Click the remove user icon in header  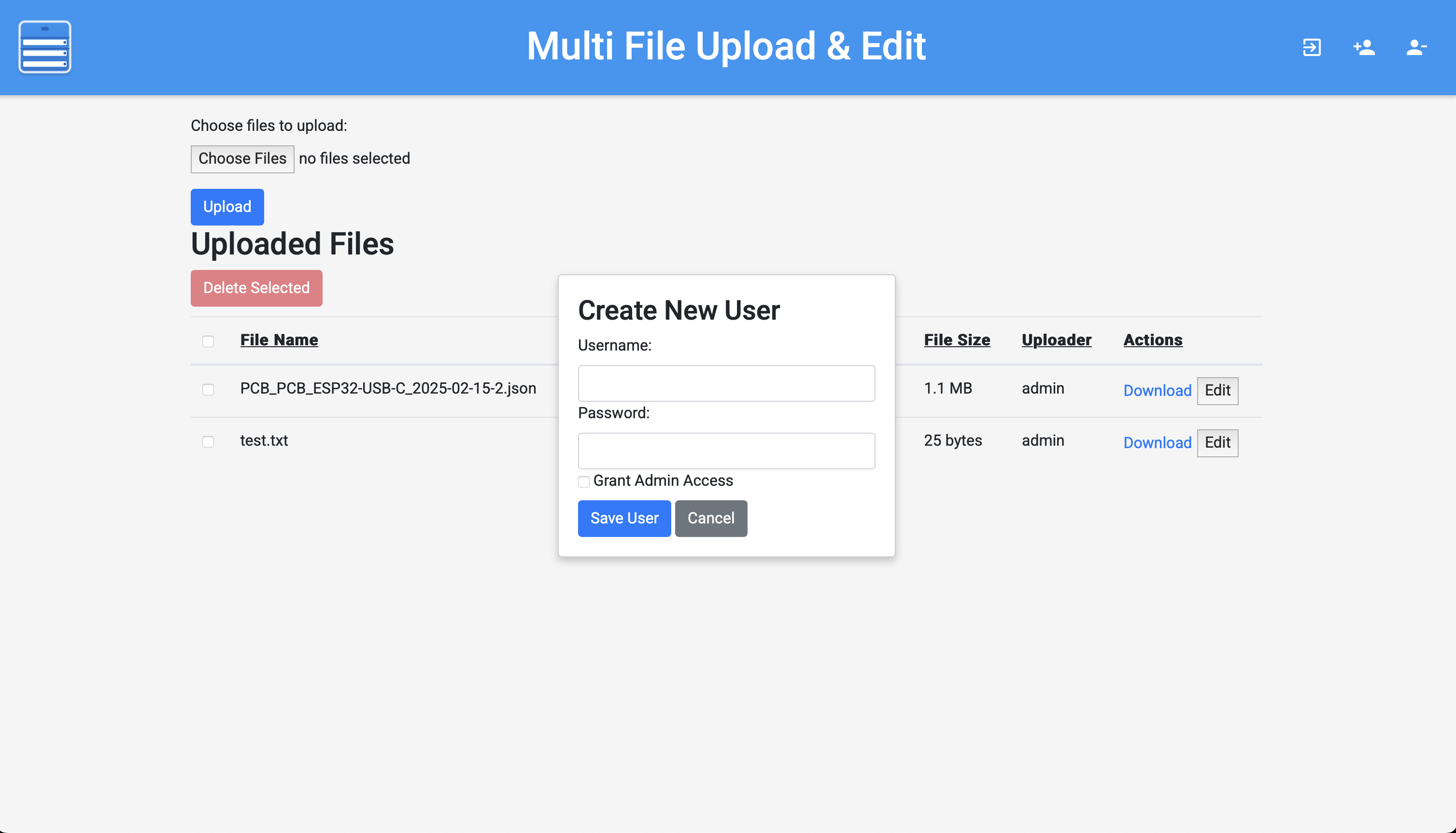[1416, 47]
